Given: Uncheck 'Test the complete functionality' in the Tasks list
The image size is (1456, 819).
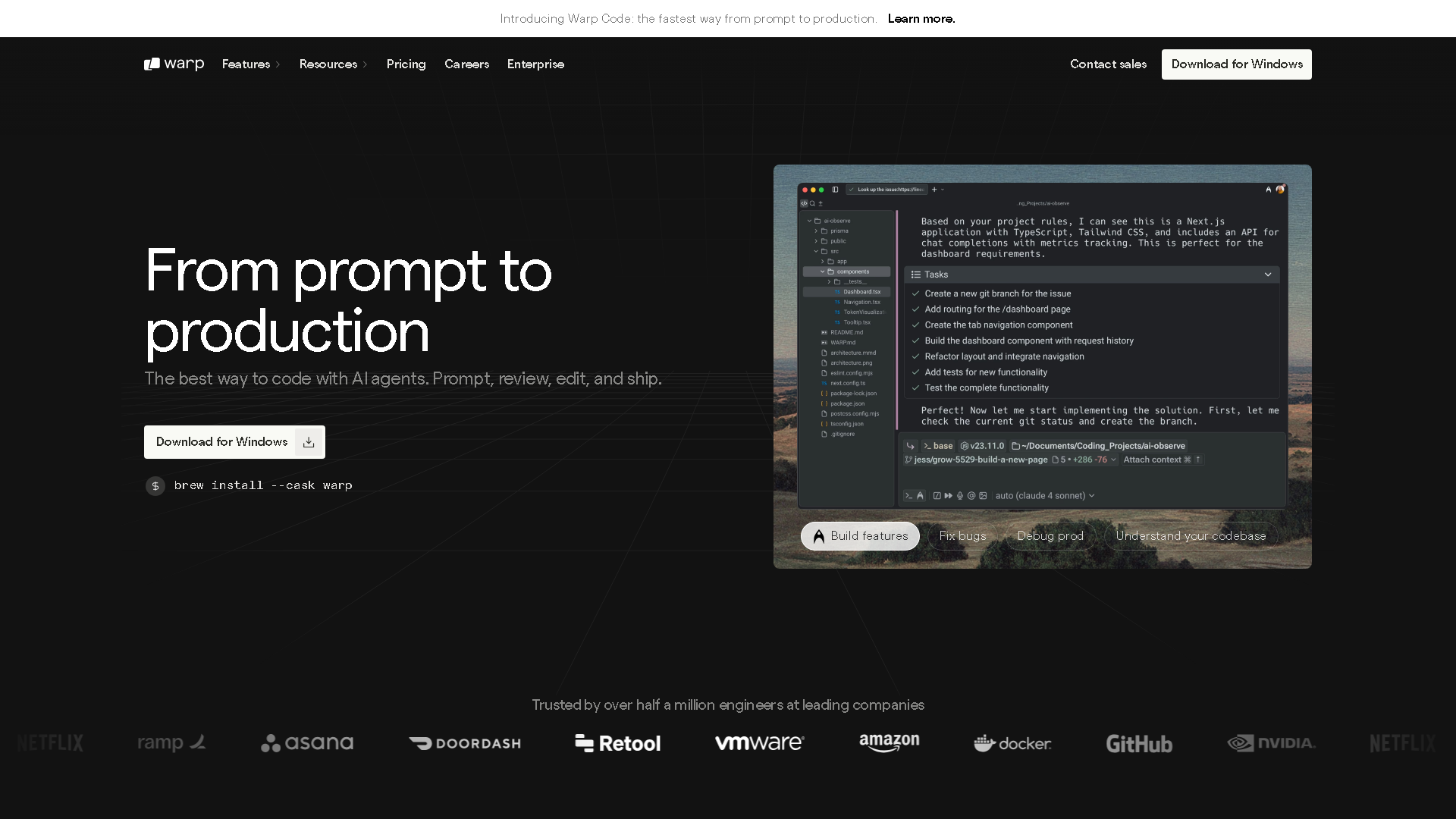Looking at the screenshot, I should click(915, 388).
